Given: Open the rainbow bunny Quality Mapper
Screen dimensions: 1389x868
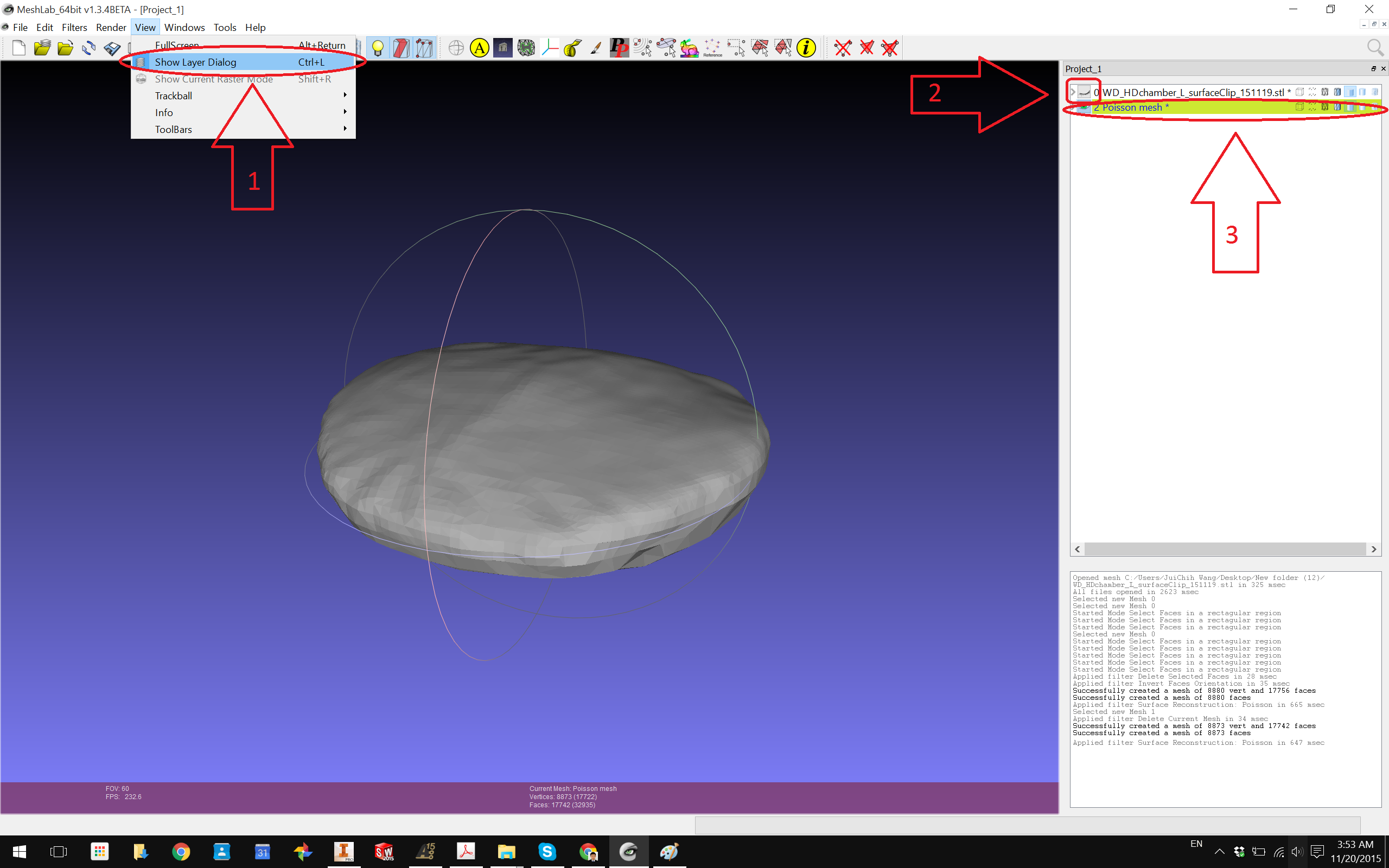Looking at the screenshot, I should [x=689, y=48].
